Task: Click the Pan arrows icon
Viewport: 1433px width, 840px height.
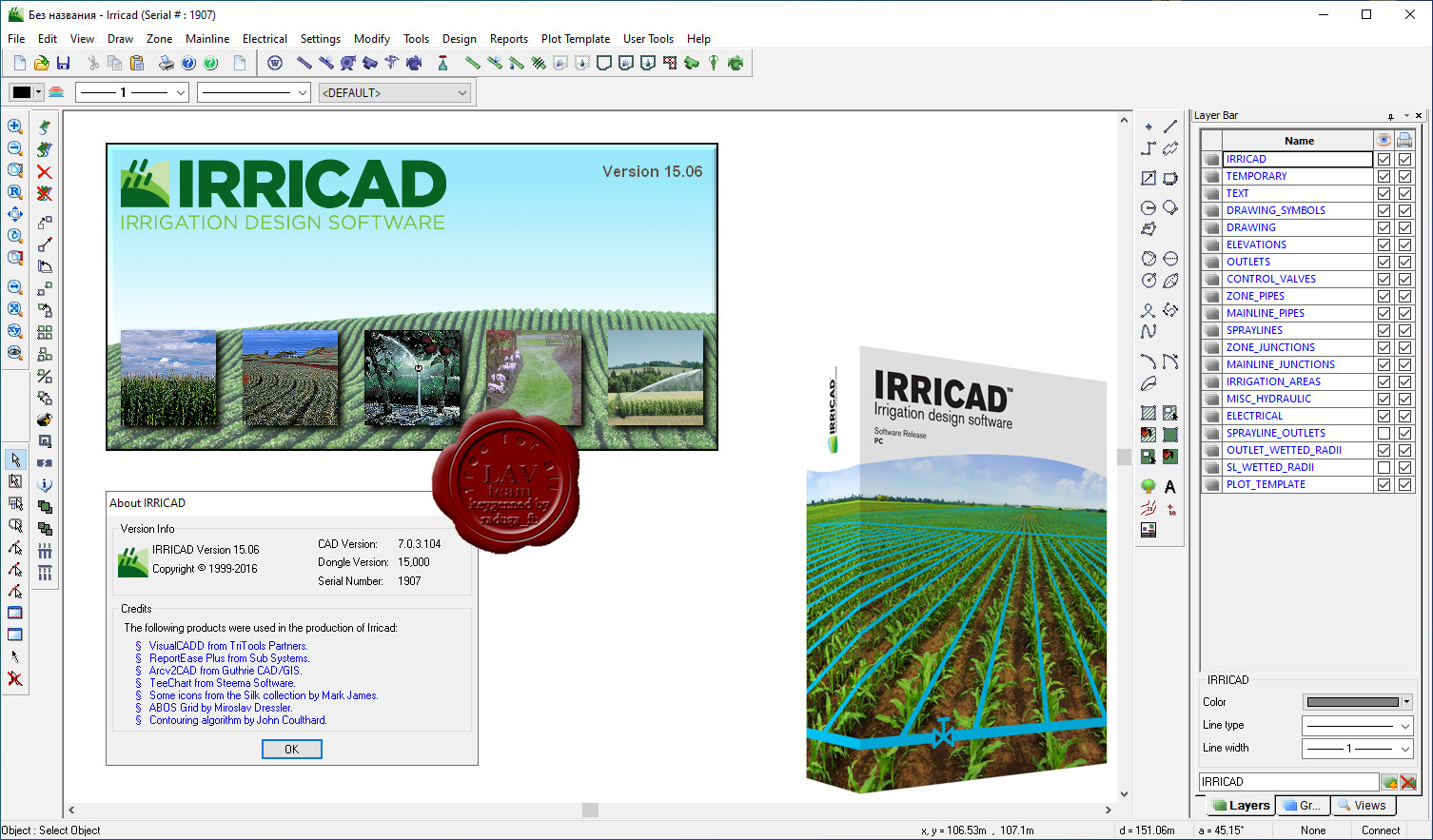Action: tap(15, 214)
